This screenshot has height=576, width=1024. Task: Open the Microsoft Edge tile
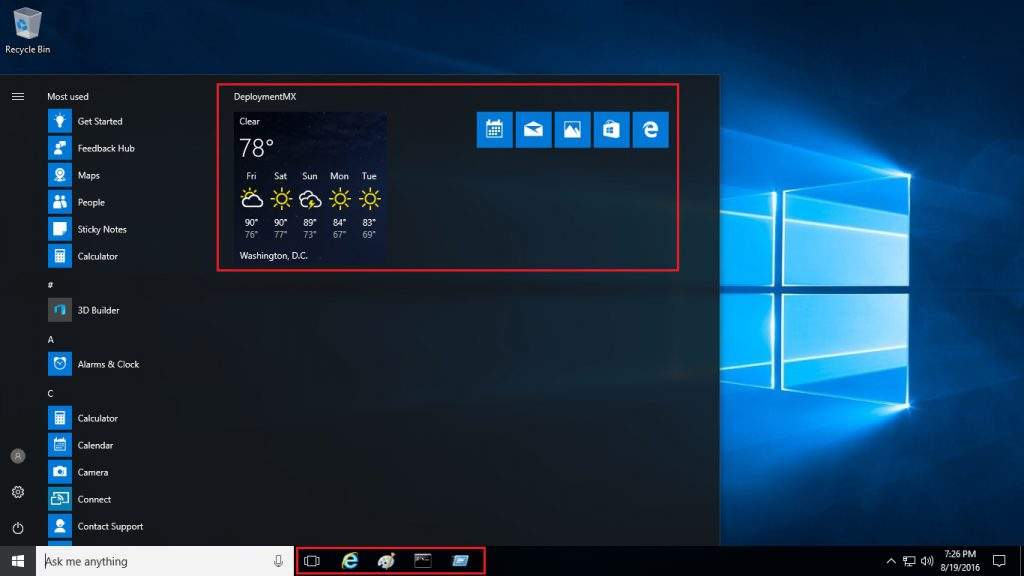(x=650, y=130)
